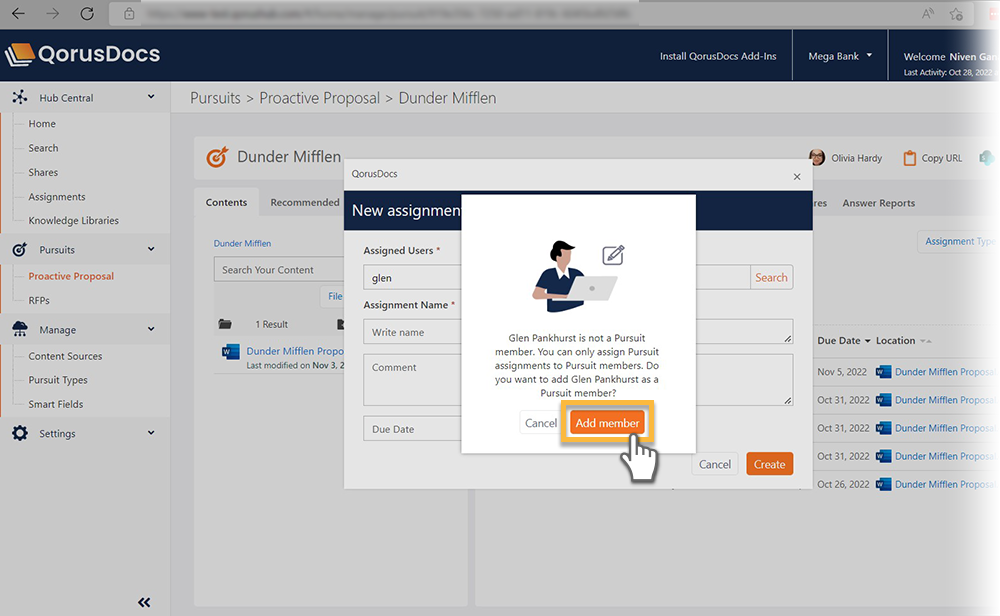Collapse sidebar with double chevron icon
Screen dimensions: 1000x616
144,602
